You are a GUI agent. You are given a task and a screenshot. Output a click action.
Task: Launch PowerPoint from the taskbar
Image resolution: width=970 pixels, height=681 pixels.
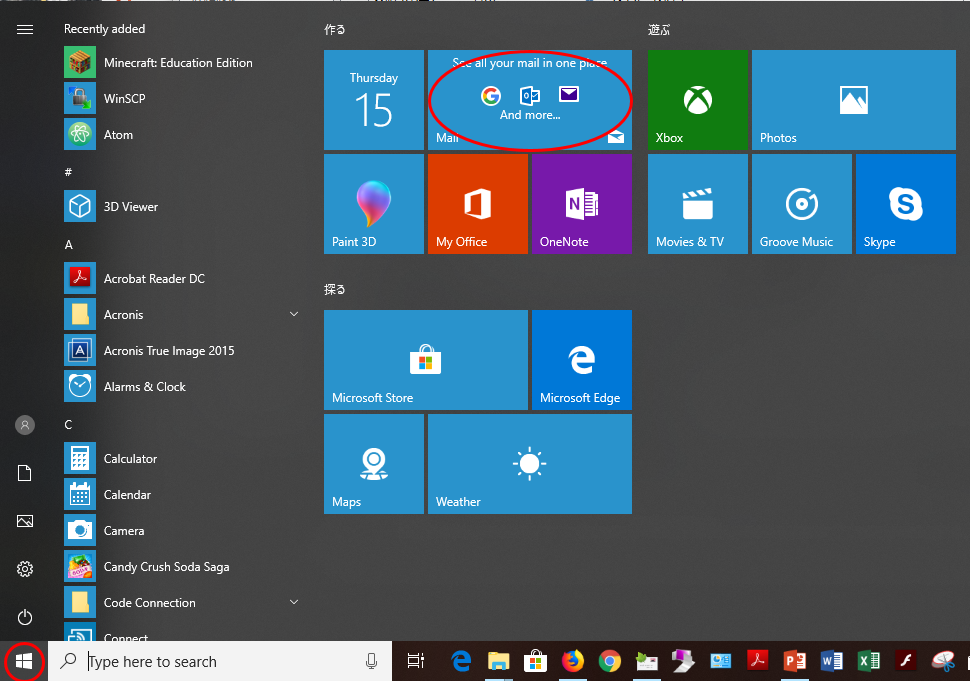(x=795, y=661)
